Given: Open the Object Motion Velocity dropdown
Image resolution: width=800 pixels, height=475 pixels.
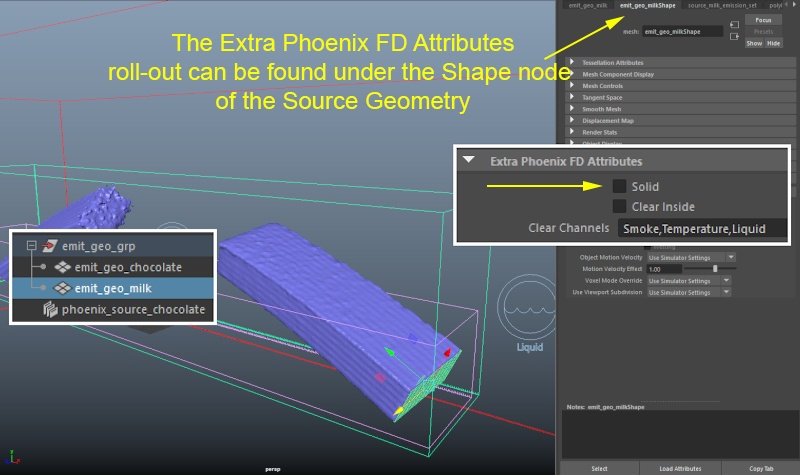Looking at the screenshot, I should click(691, 257).
